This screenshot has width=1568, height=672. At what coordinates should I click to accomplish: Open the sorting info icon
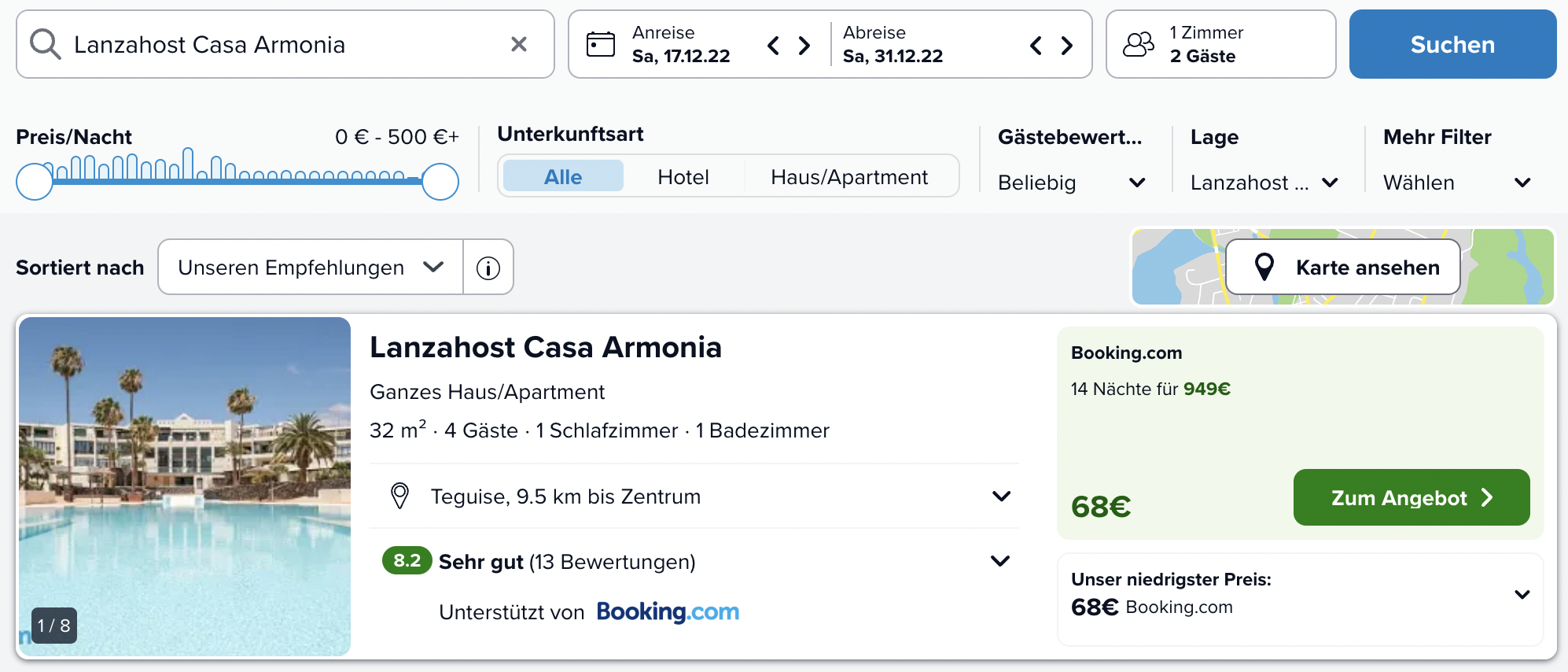tap(488, 268)
